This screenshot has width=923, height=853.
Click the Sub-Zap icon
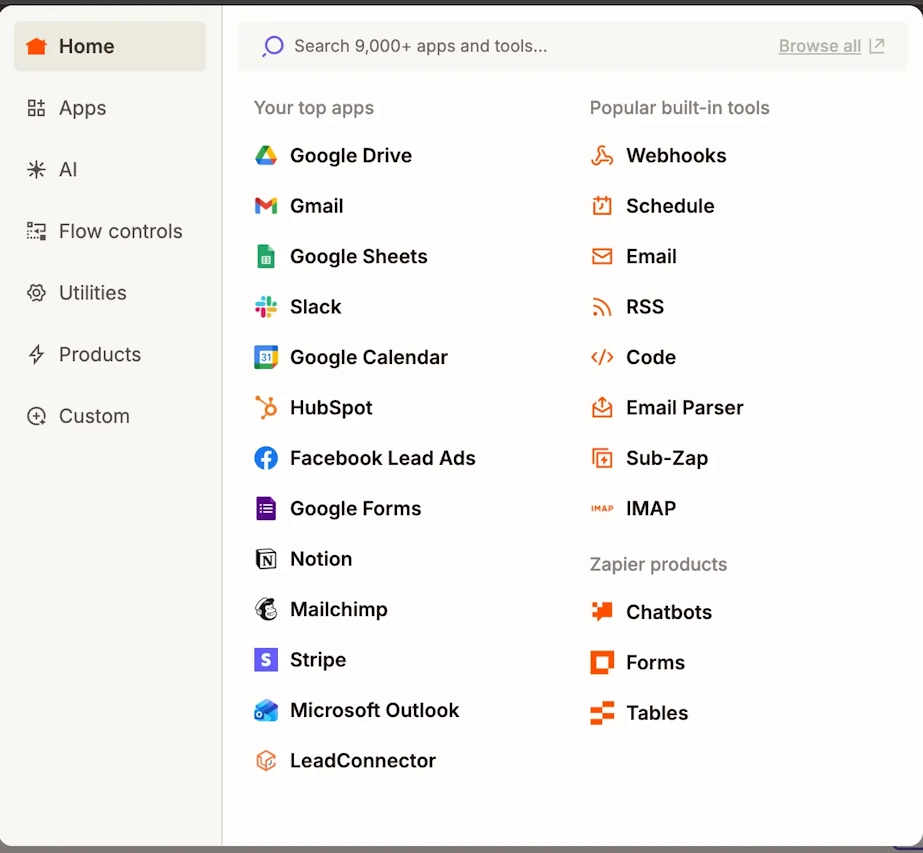tap(602, 458)
